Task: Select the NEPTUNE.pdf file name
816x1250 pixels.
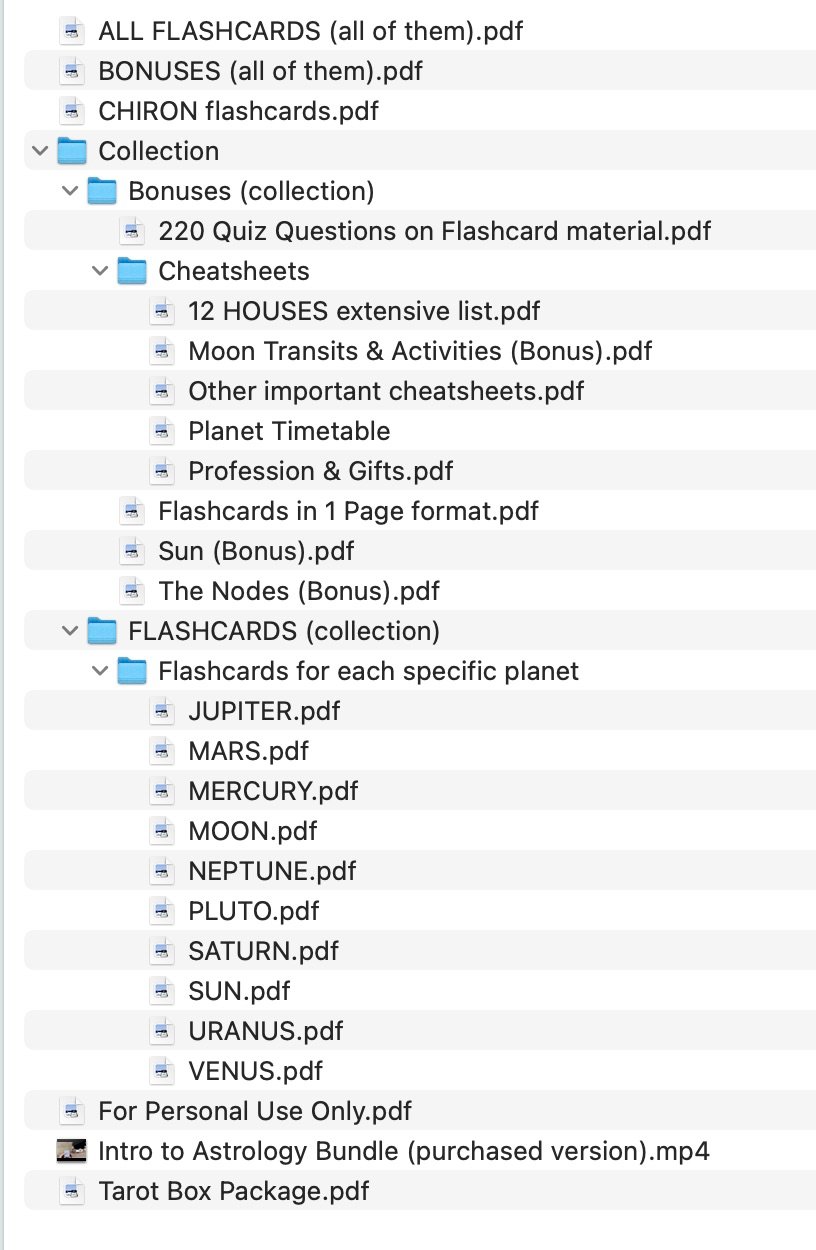Action: pos(272,871)
